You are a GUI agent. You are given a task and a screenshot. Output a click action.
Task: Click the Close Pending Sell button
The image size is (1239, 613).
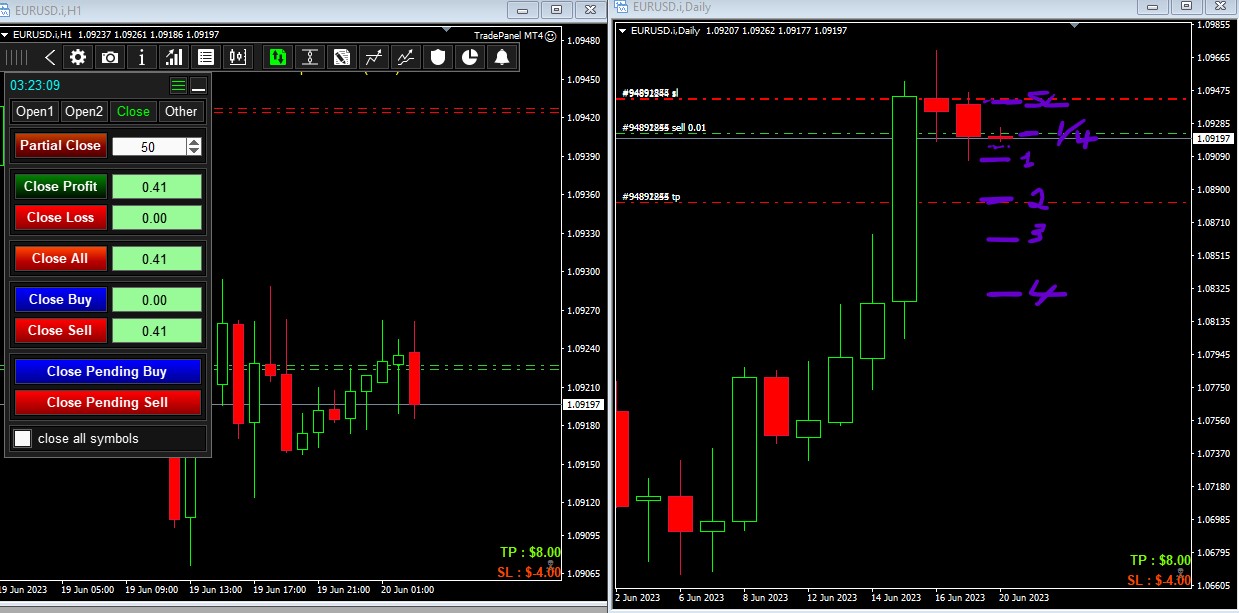tap(108, 402)
